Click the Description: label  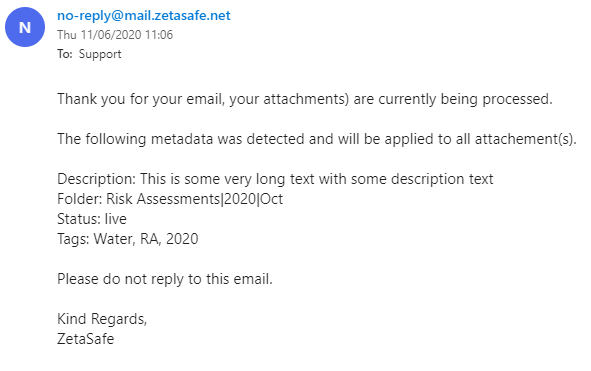coord(96,179)
